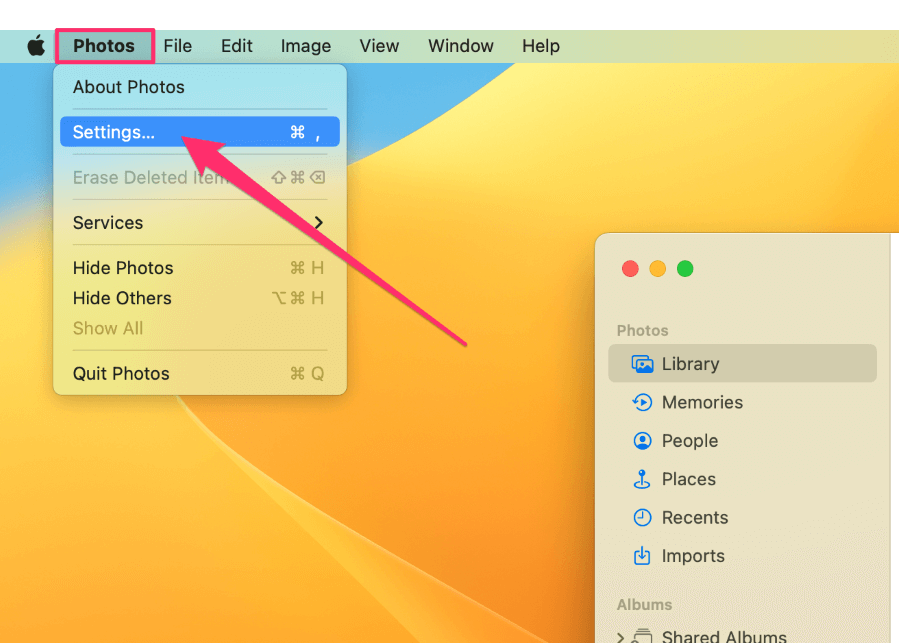Open the Image menu
This screenshot has width=899, height=643.
click(306, 46)
